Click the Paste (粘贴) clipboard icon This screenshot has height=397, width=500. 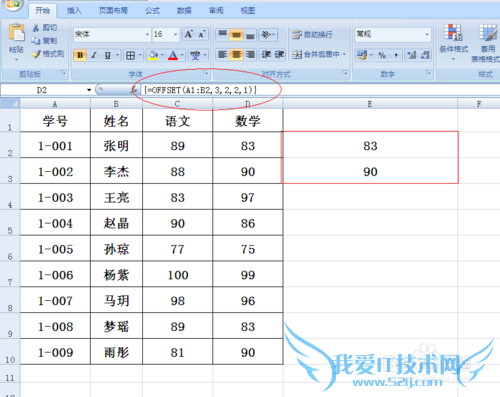(x=16, y=33)
